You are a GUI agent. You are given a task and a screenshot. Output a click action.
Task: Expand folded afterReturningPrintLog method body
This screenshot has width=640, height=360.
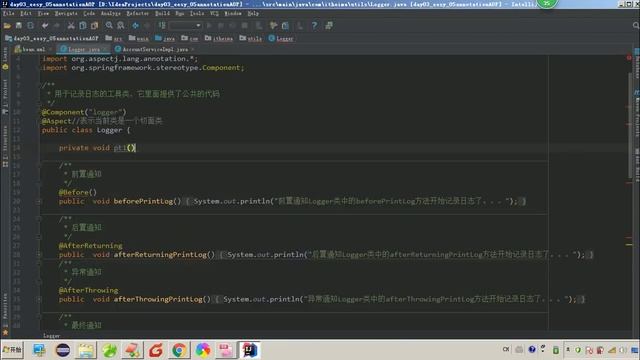point(39,254)
